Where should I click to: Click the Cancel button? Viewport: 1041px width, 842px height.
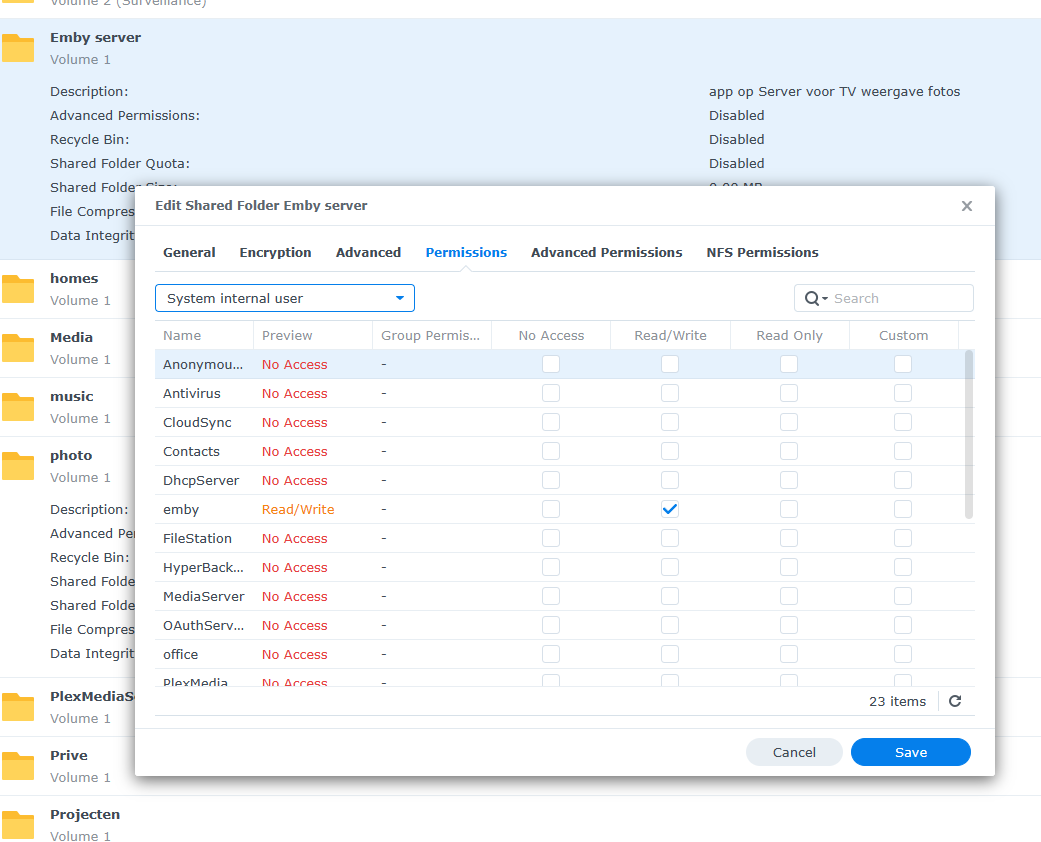[794, 752]
